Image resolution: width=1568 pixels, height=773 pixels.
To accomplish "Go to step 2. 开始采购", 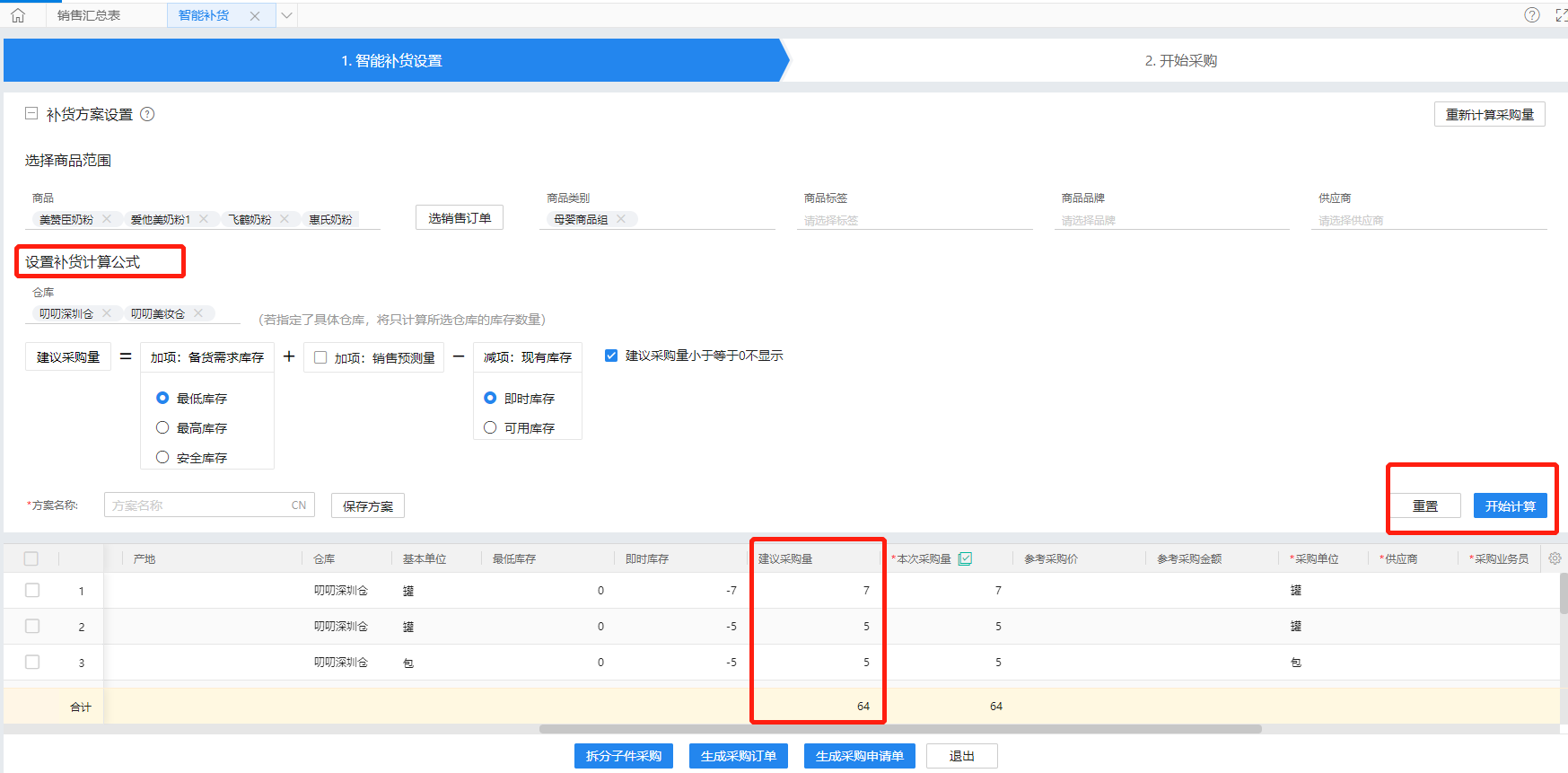I will pyautogui.click(x=1180, y=60).
